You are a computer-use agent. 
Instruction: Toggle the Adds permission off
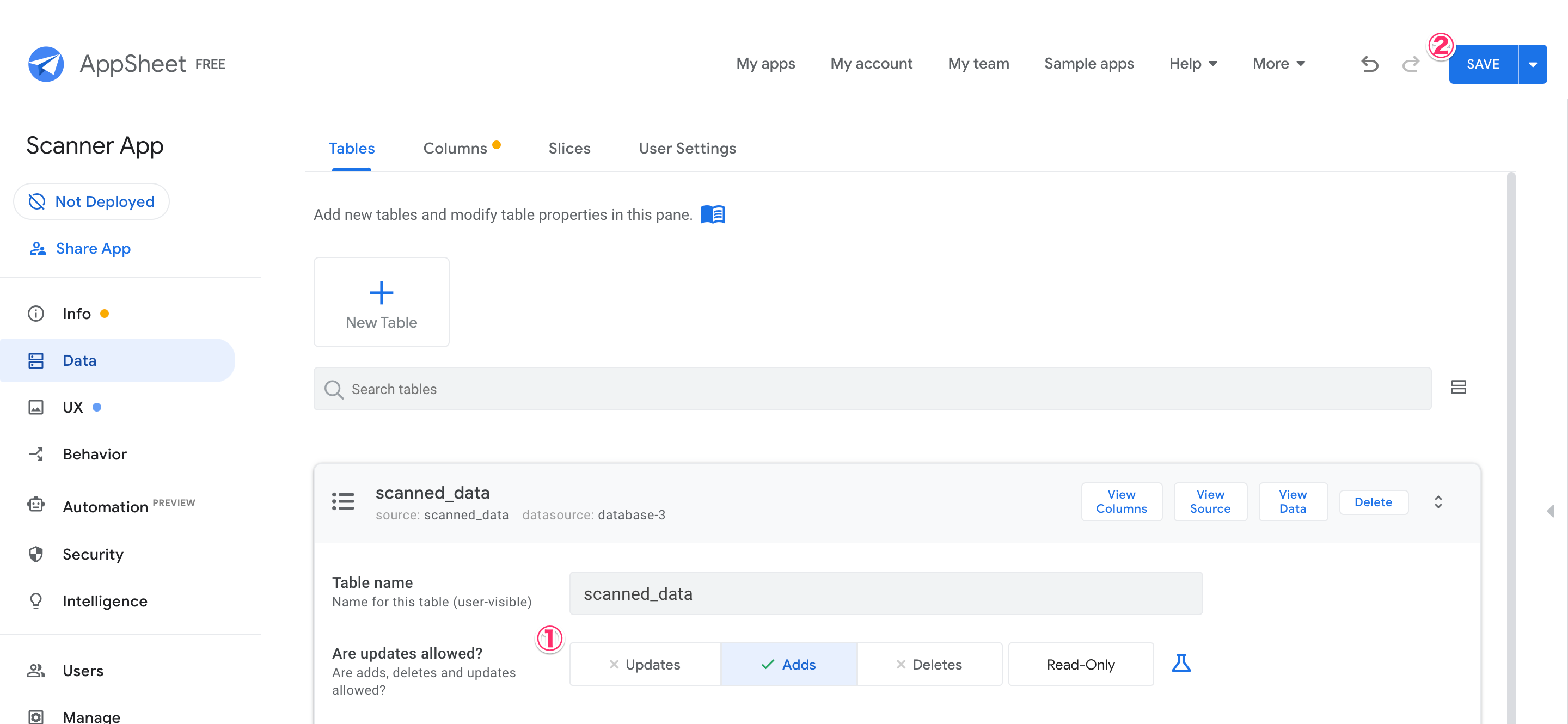[x=788, y=664]
